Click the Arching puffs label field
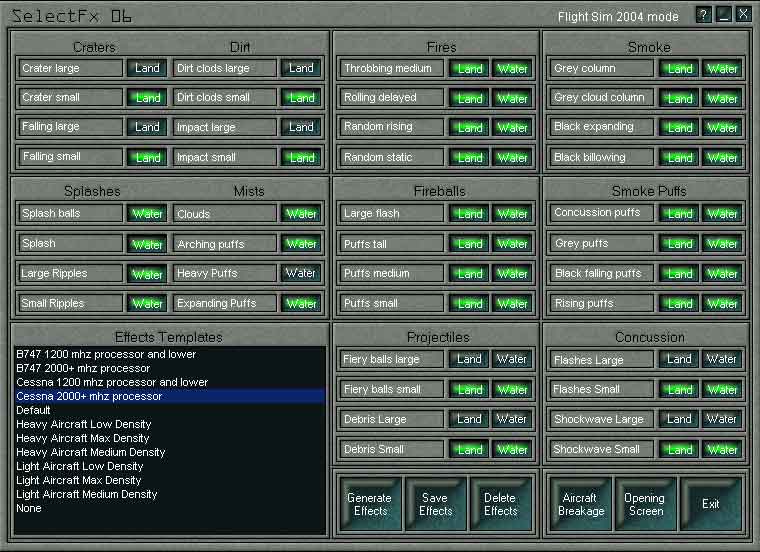760x552 pixels. tap(224, 244)
